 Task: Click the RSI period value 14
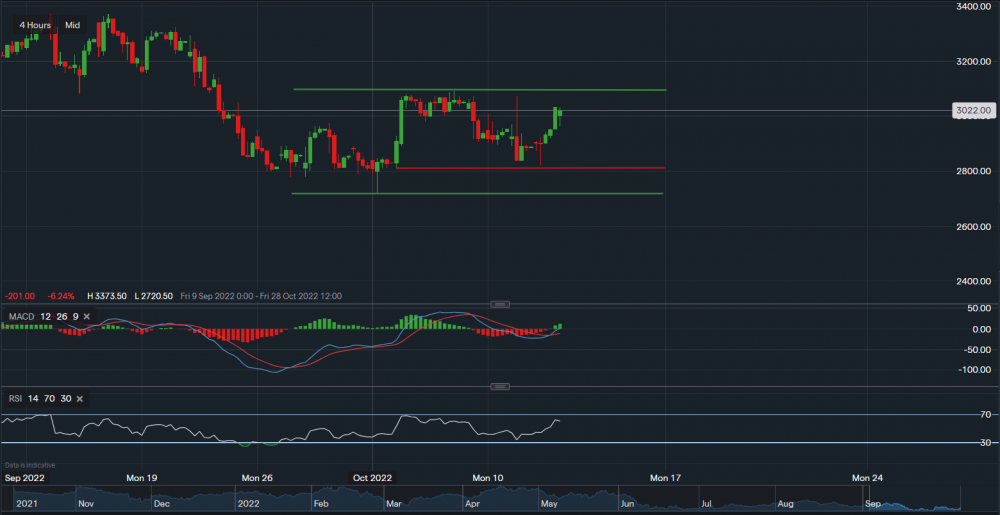coord(33,399)
